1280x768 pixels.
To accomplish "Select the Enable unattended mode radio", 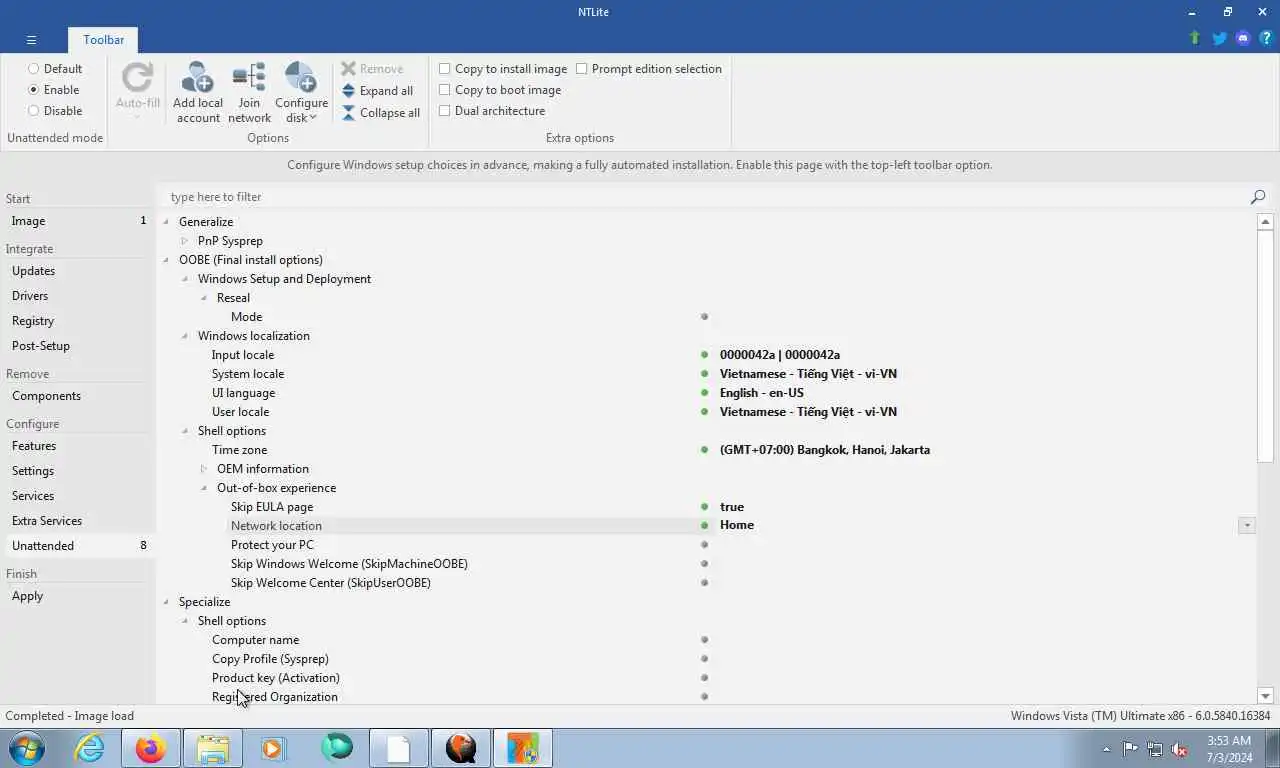I will coord(34,90).
